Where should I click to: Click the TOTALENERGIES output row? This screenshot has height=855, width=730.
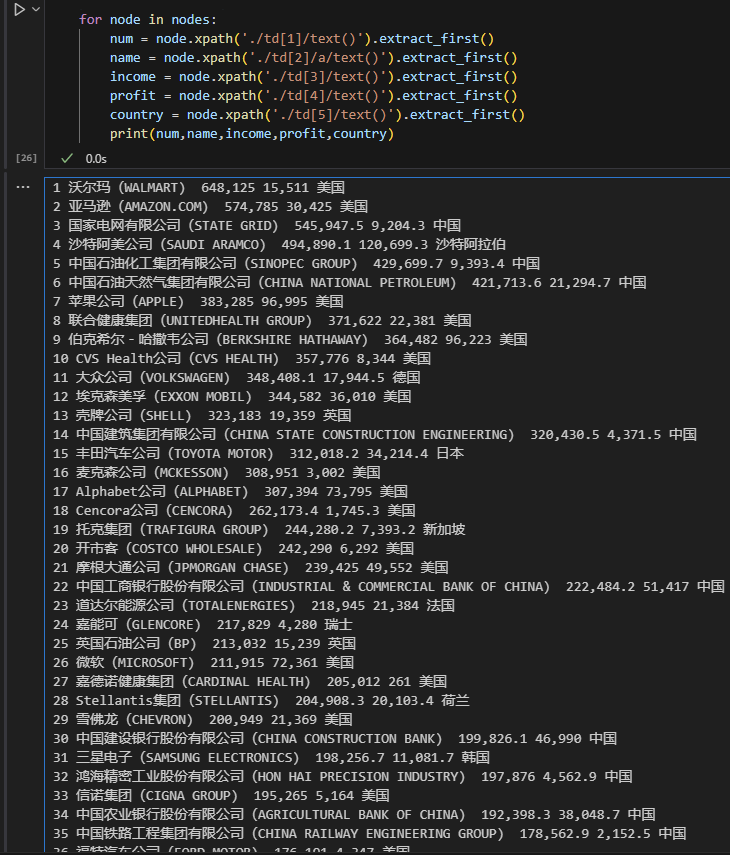point(254,606)
